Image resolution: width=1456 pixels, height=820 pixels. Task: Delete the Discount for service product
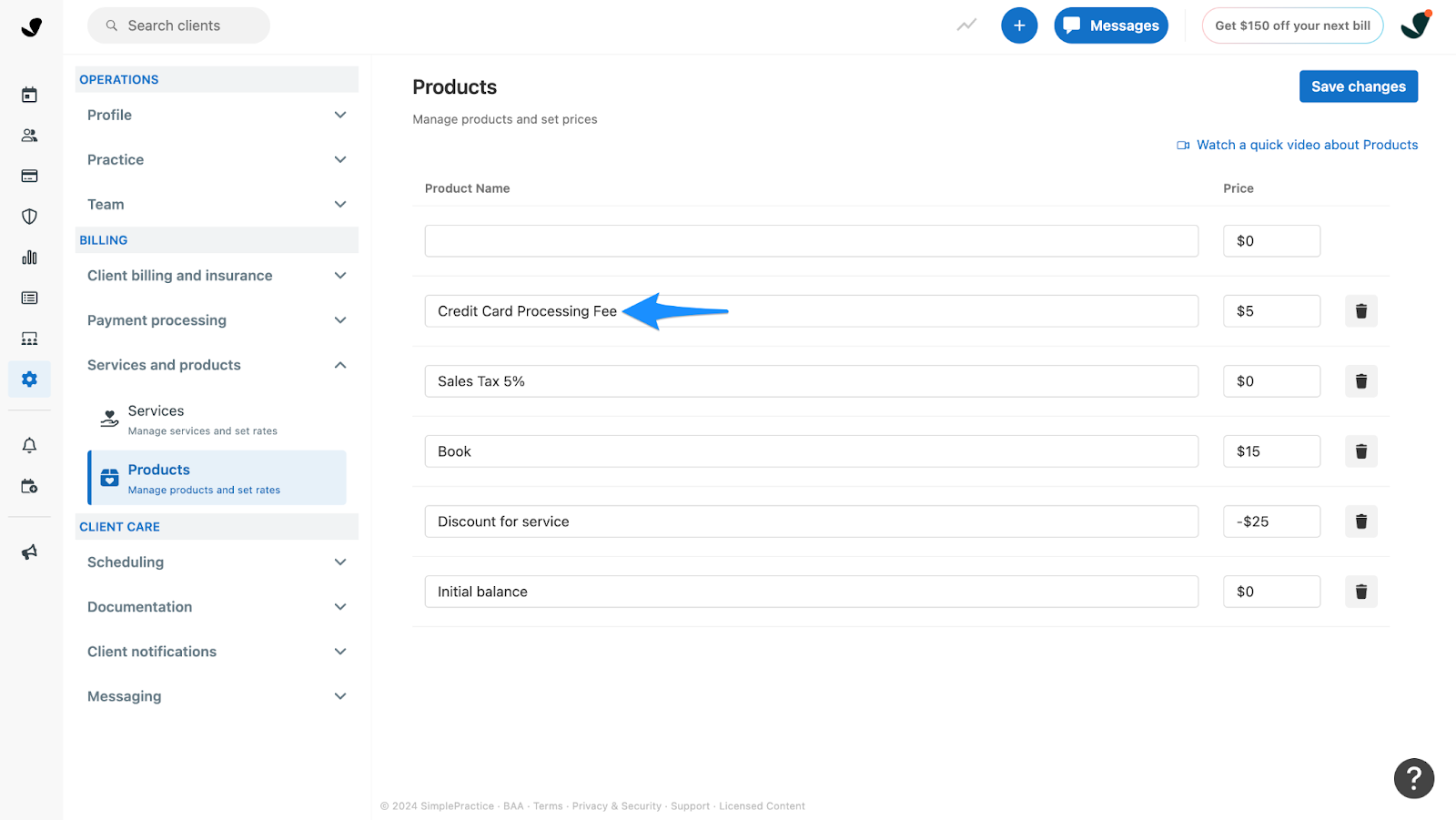pyautogui.click(x=1361, y=521)
